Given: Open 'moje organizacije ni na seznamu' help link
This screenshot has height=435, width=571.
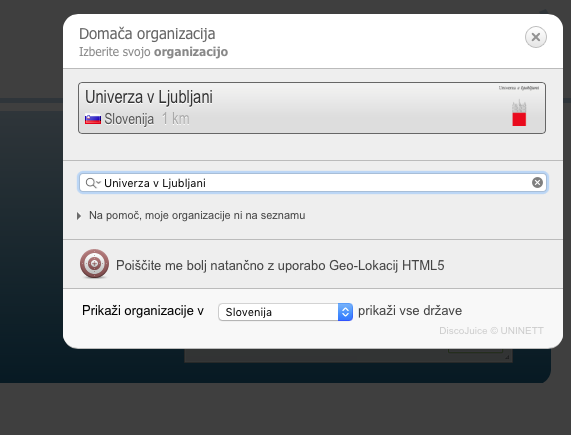Looking at the screenshot, I should tap(225, 215).
